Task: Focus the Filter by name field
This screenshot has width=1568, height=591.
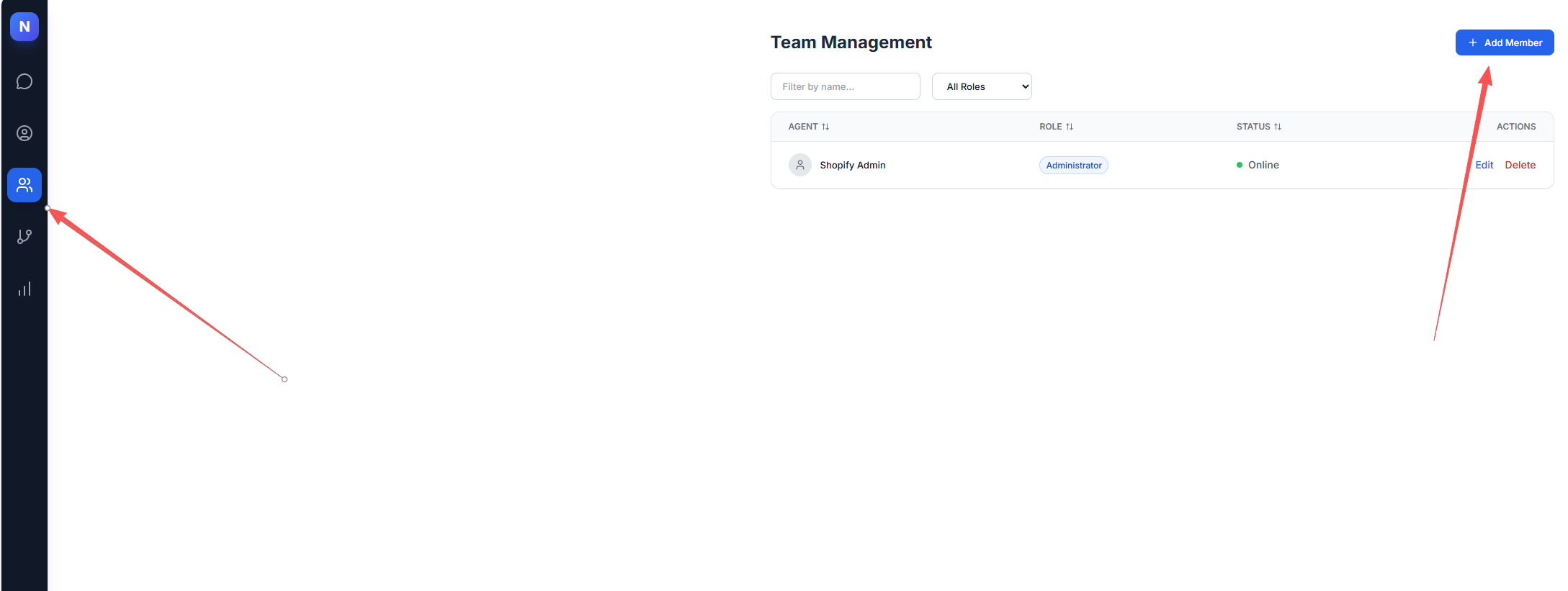Action: tap(845, 86)
